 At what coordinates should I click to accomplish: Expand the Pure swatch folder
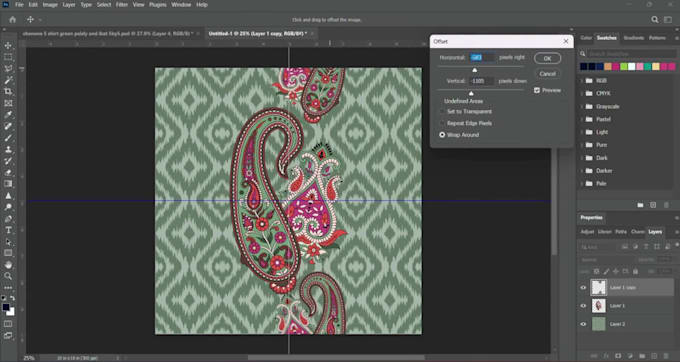582,145
